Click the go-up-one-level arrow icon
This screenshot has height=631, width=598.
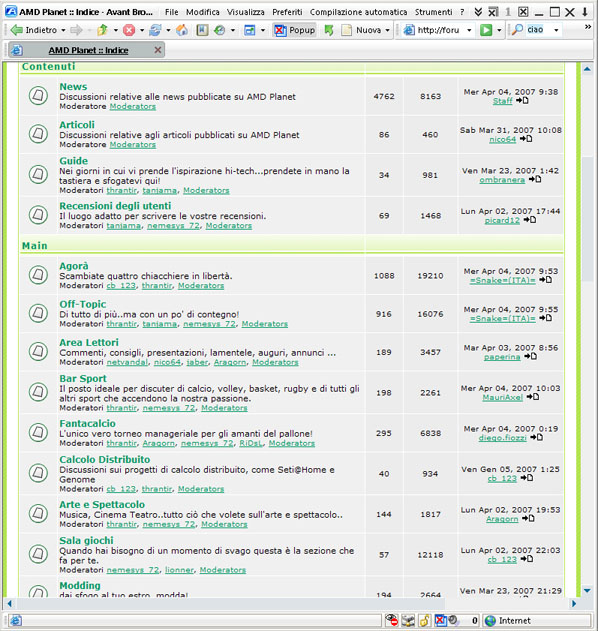click(x=103, y=30)
